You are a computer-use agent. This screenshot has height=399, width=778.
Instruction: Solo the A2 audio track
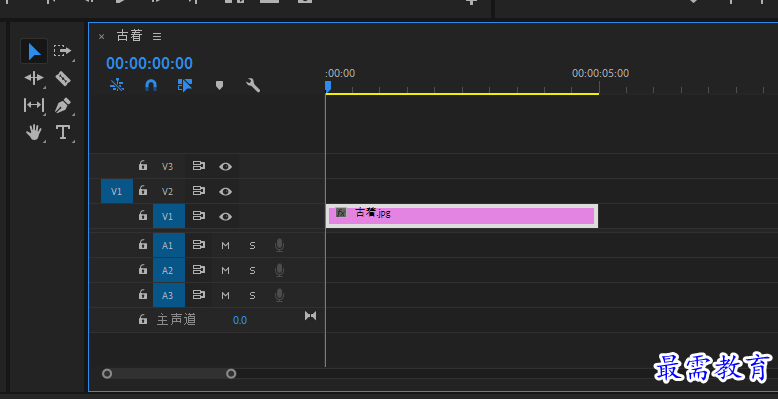252,270
